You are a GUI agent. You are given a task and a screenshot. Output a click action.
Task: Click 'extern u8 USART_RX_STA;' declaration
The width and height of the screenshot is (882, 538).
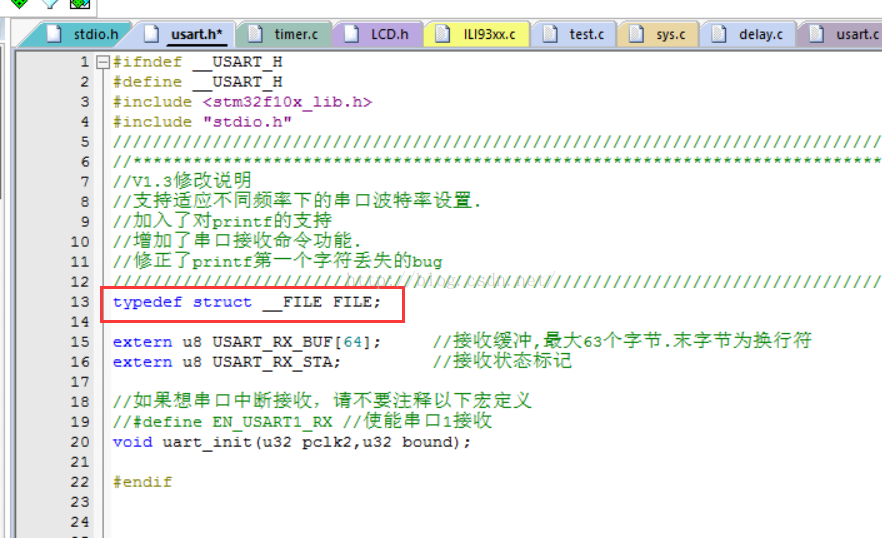pyautogui.click(x=227, y=362)
